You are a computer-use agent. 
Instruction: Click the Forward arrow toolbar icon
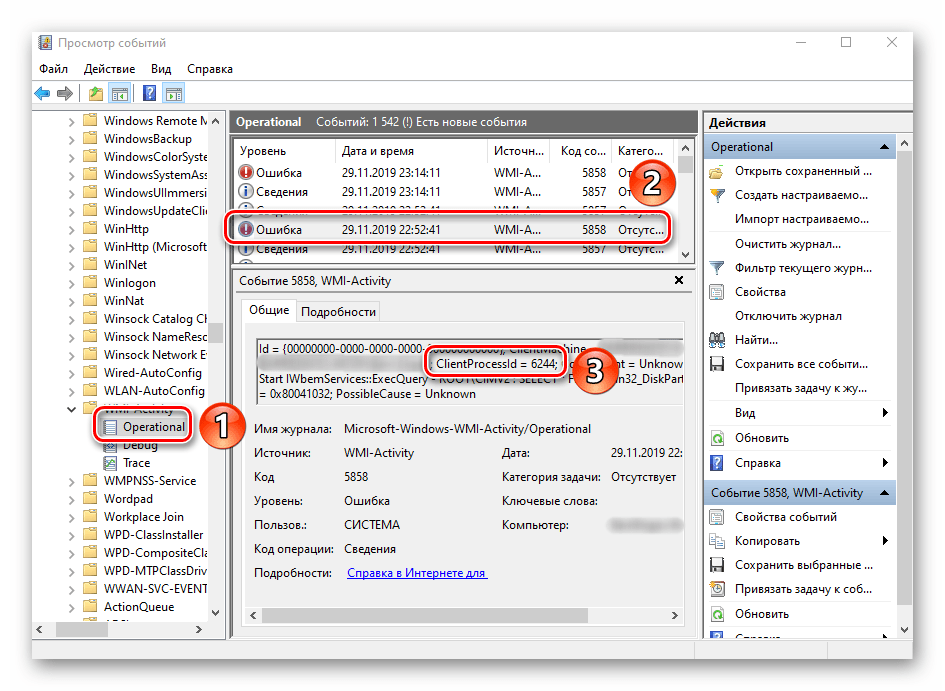(x=64, y=93)
